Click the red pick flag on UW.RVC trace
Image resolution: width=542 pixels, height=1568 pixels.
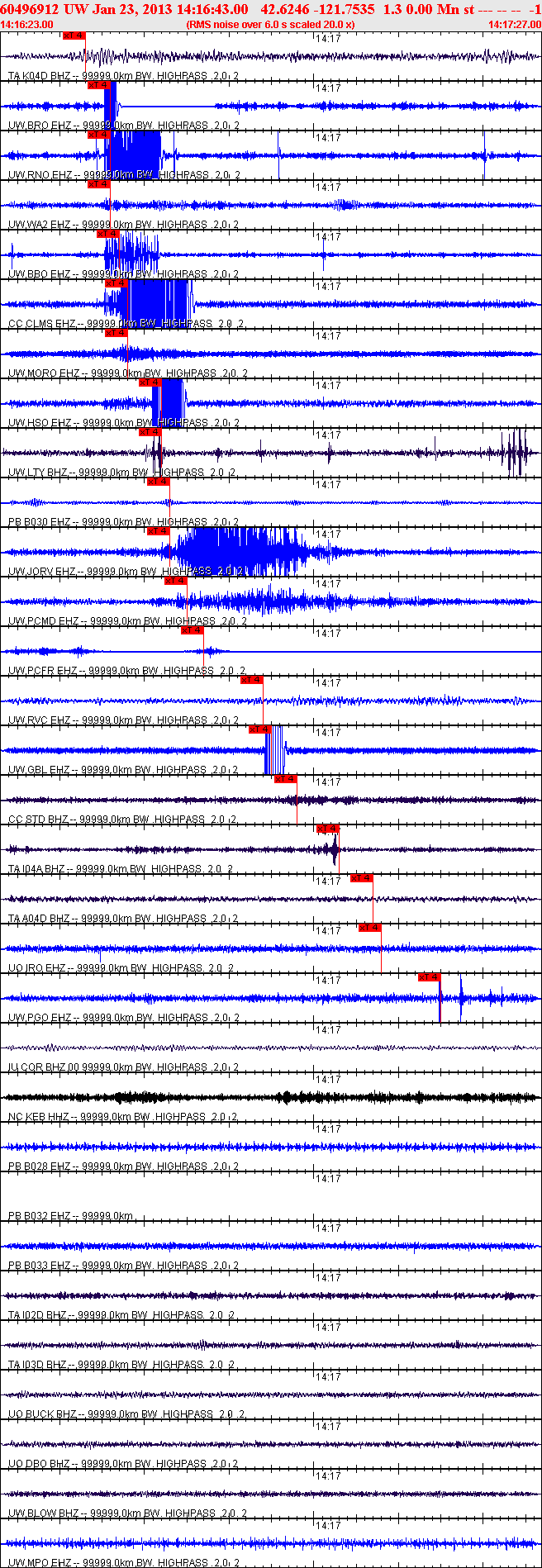click(251, 680)
